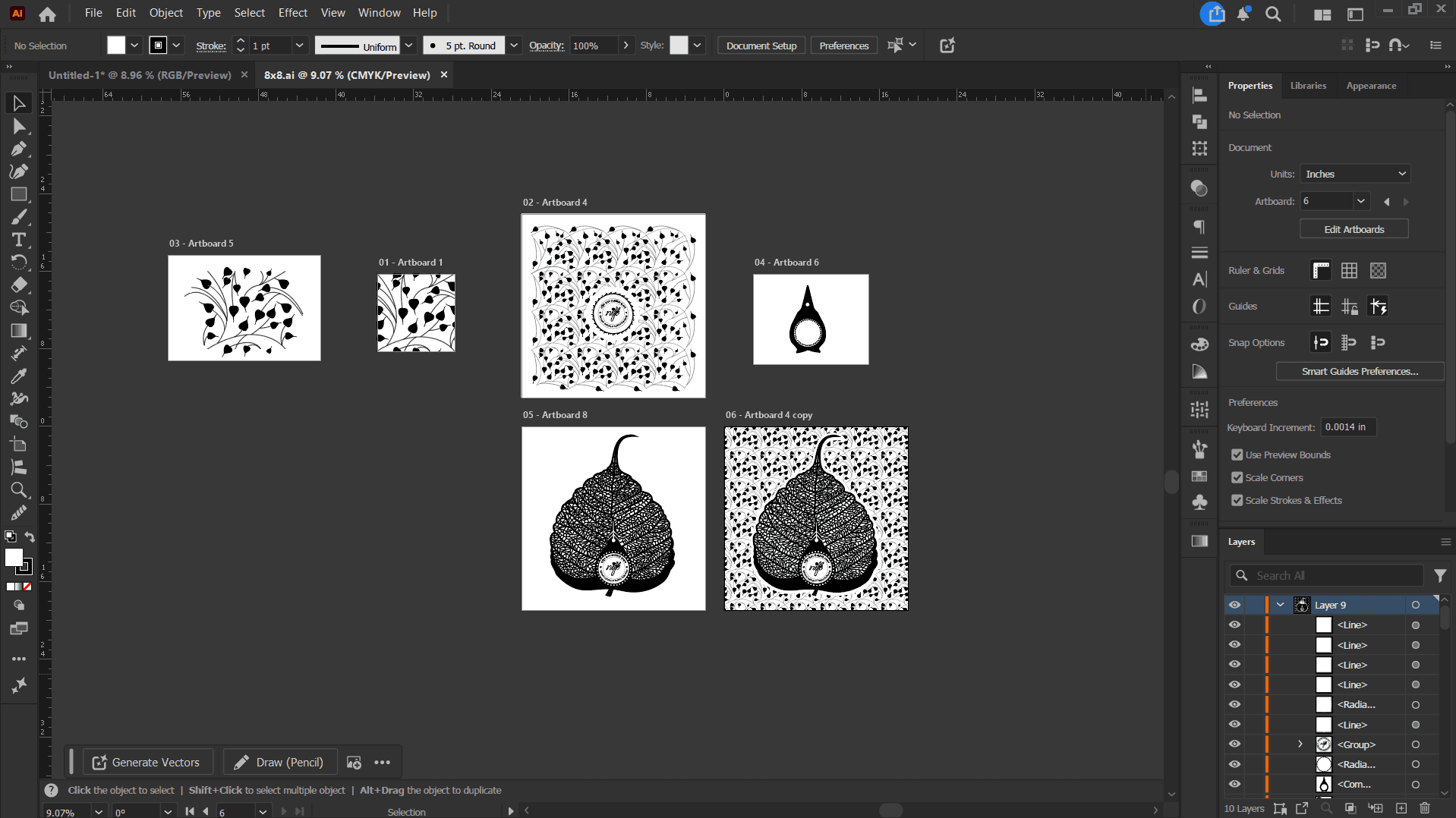Image resolution: width=1456 pixels, height=818 pixels.
Task: Select the Type tool
Action: [x=19, y=240]
